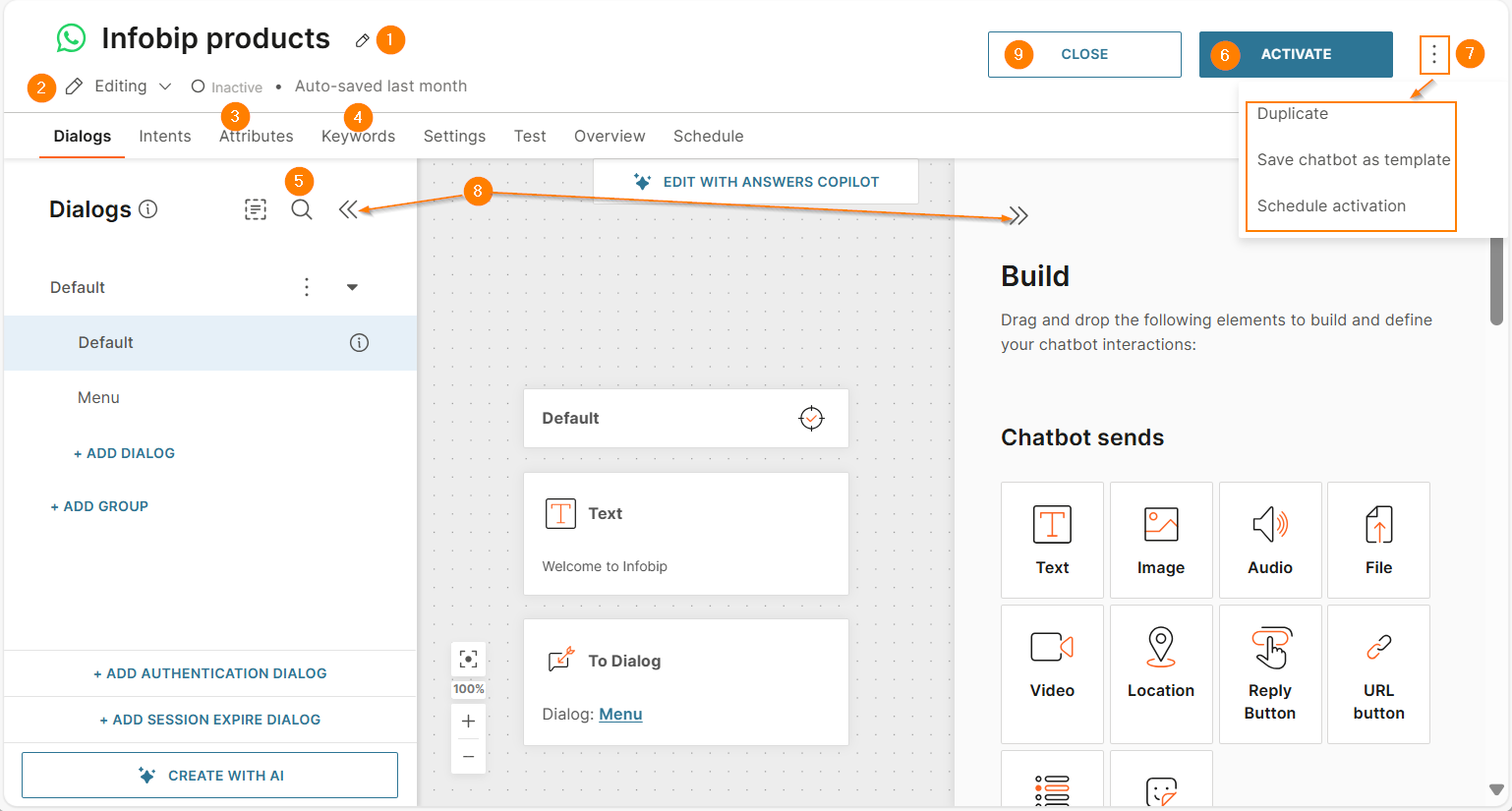This screenshot has height=811, width=1512.
Task: Pick the Location element
Action: click(1161, 674)
